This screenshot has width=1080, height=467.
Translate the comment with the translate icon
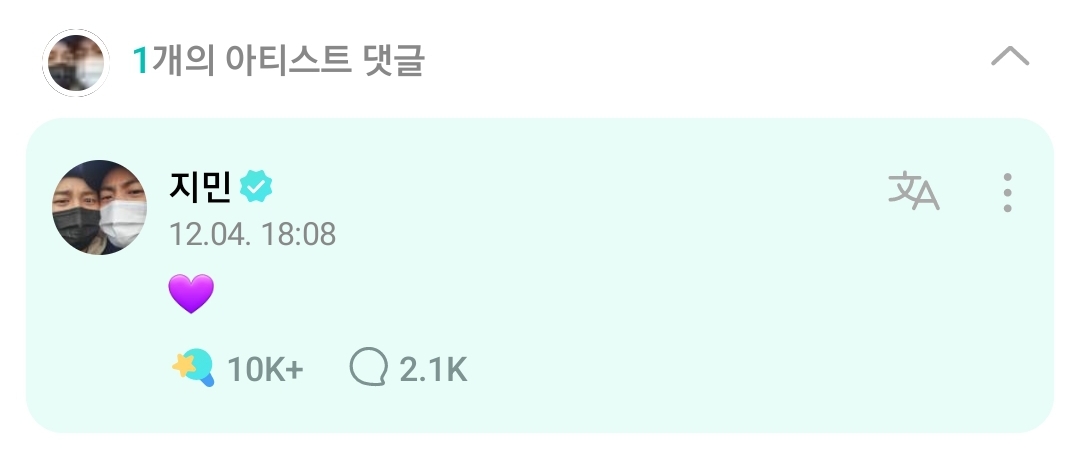pyautogui.click(x=913, y=191)
